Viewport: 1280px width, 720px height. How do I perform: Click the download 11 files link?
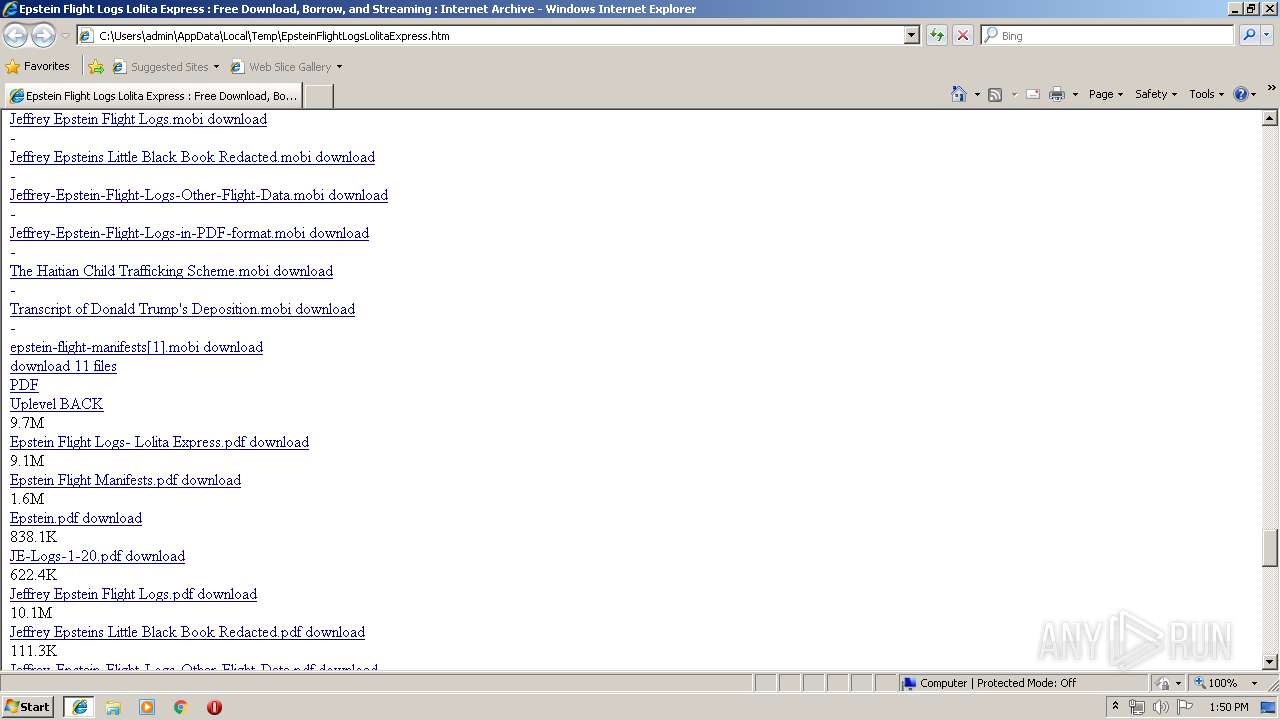click(63, 366)
